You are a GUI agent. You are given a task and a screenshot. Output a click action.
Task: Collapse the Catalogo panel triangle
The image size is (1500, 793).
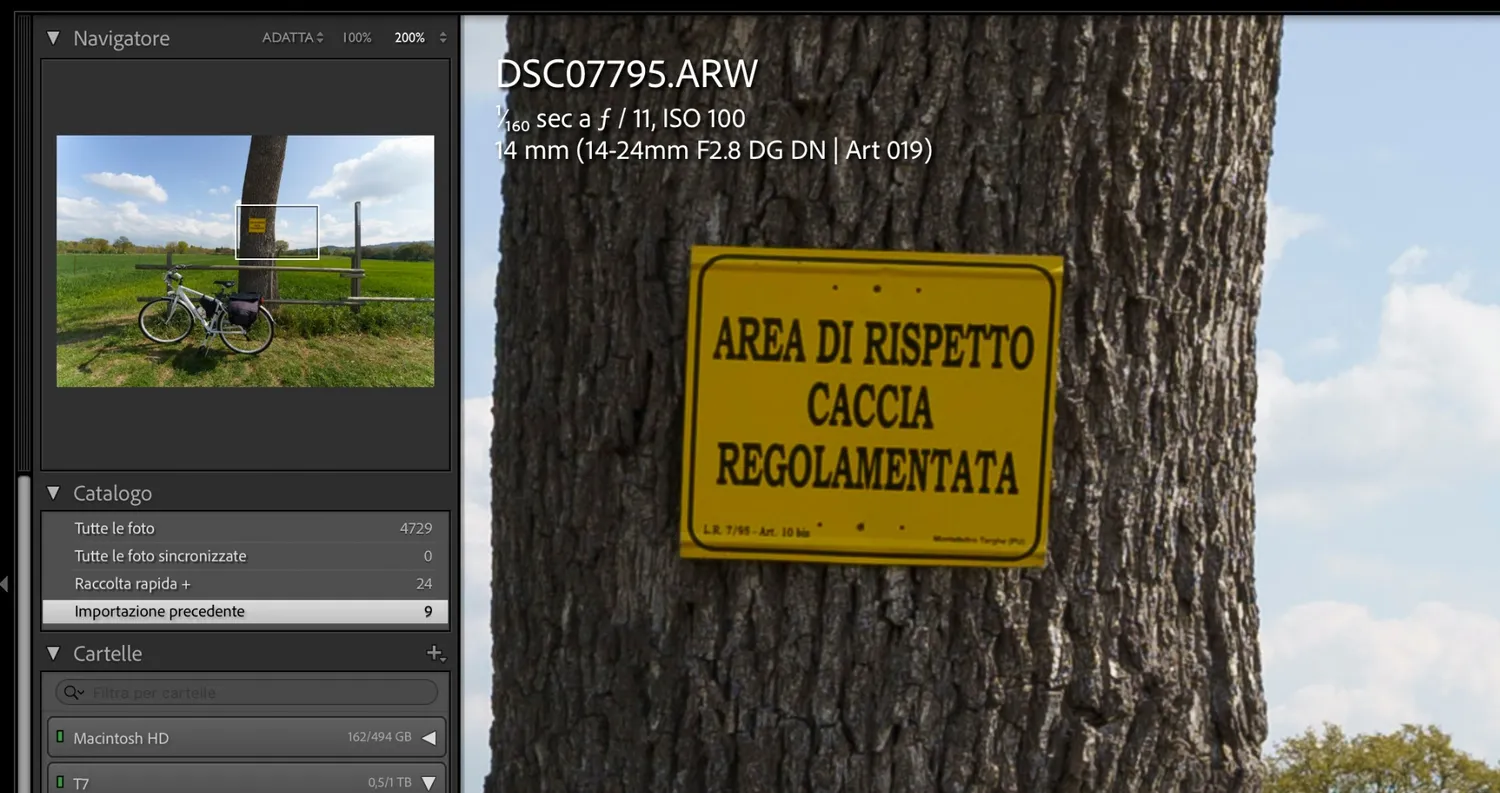[x=54, y=493]
